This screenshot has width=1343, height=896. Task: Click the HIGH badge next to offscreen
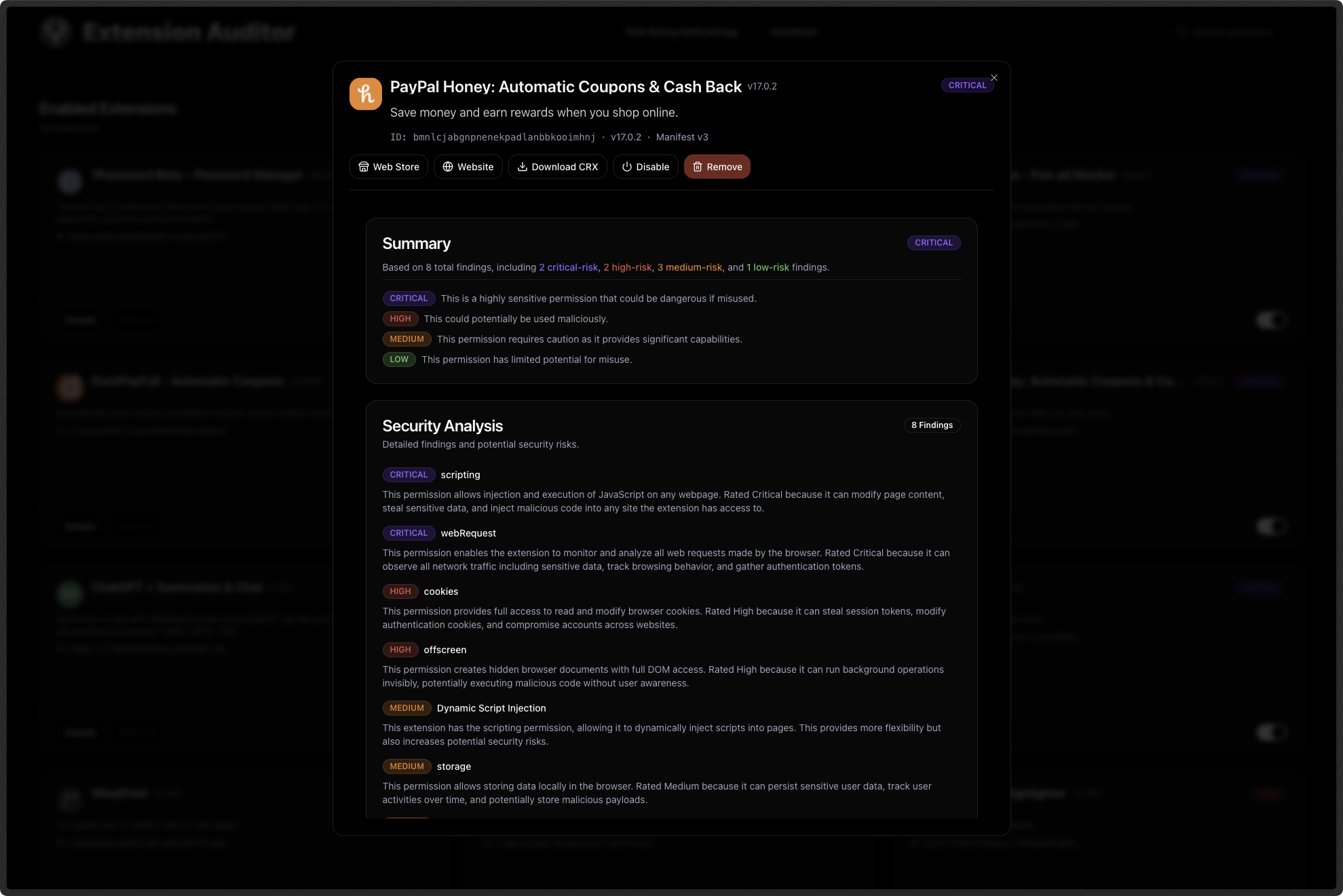point(400,650)
